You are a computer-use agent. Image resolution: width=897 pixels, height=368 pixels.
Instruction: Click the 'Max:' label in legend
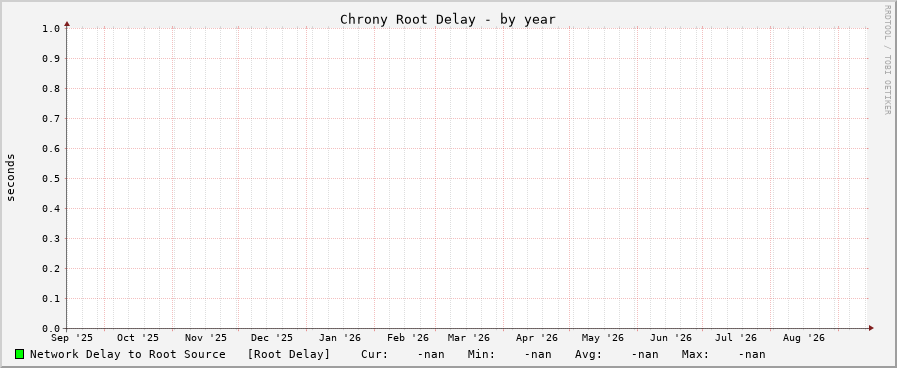coord(695,354)
